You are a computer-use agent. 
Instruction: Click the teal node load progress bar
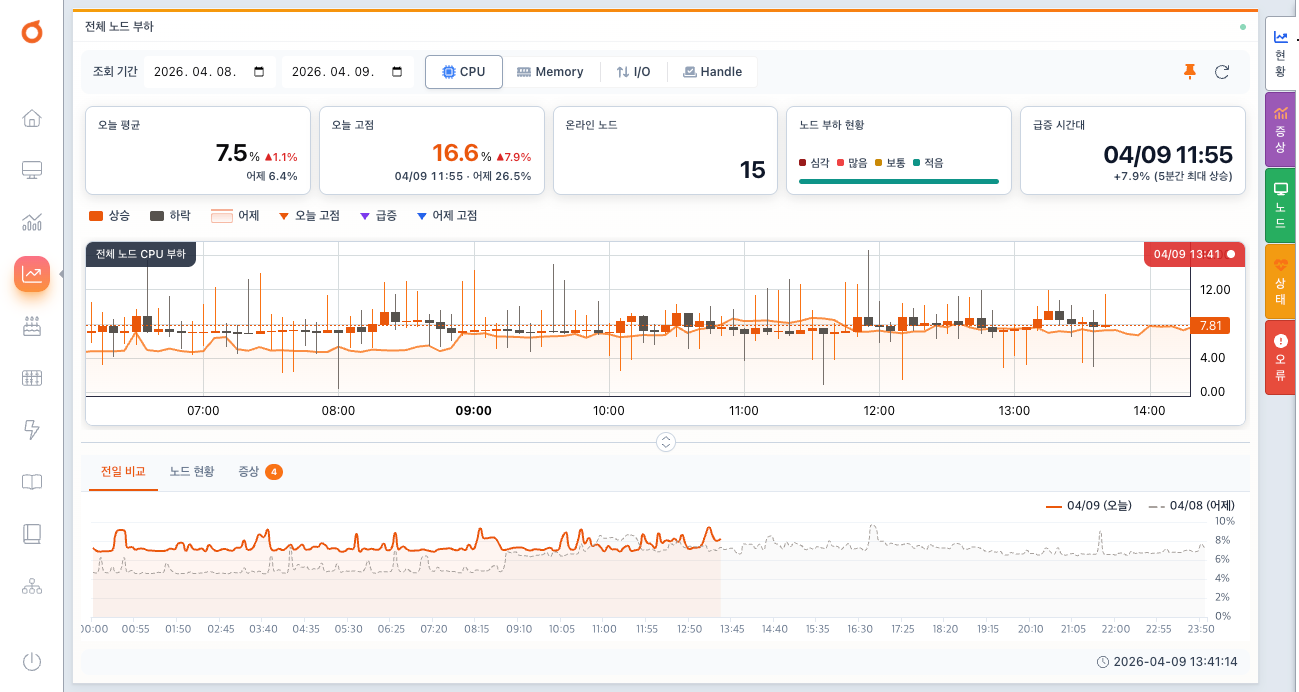(899, 181)
